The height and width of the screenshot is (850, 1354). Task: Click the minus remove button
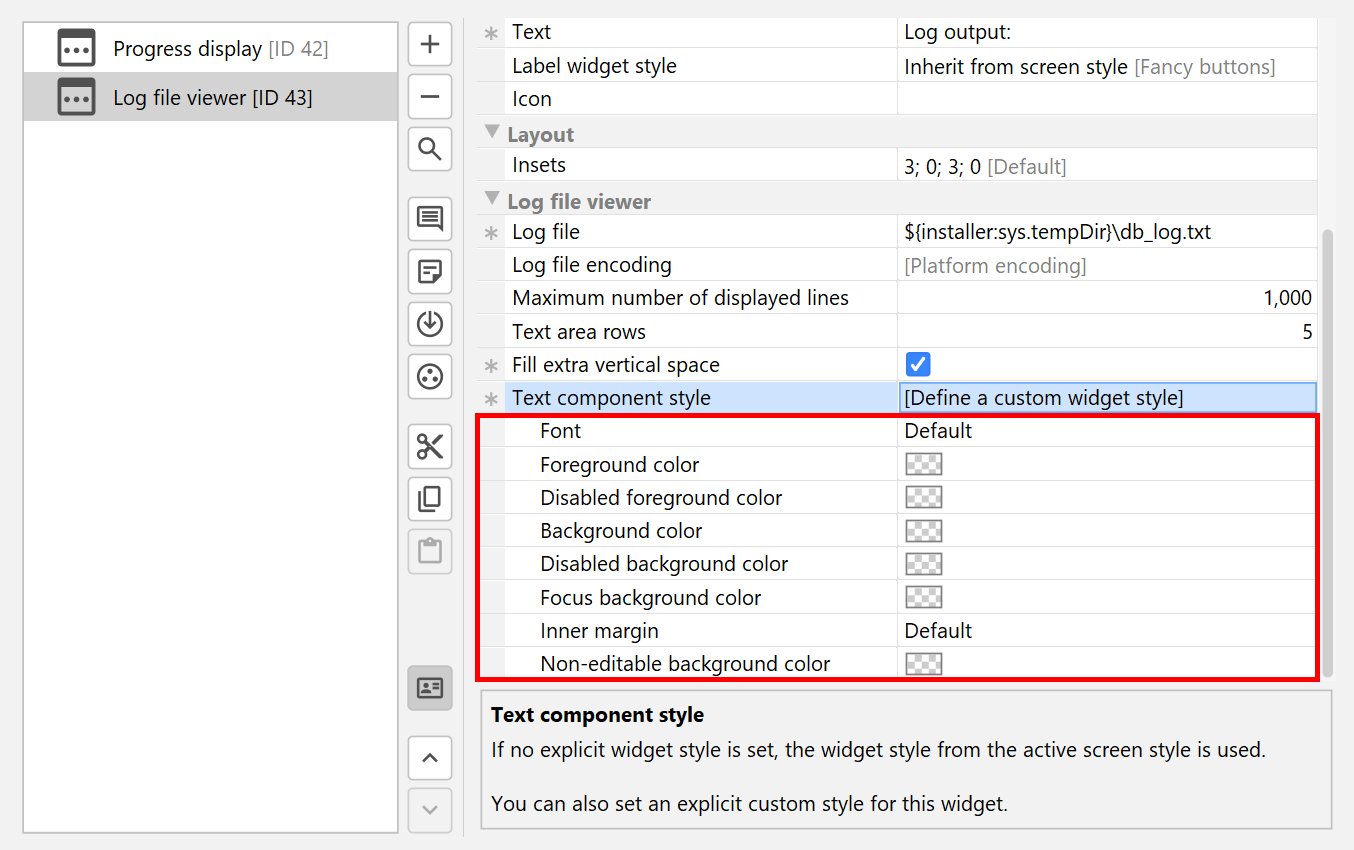click(430, 97)
